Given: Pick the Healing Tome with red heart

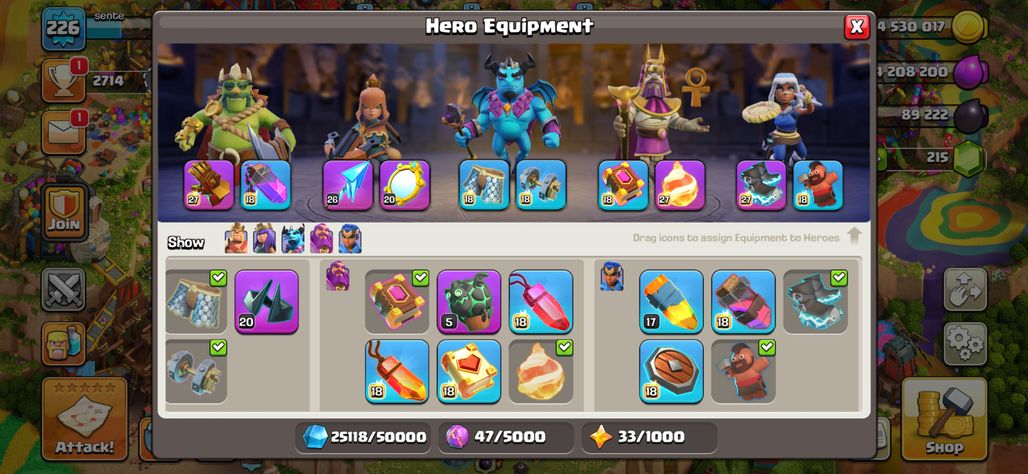Looking at the screenshot, I should 469,371.
